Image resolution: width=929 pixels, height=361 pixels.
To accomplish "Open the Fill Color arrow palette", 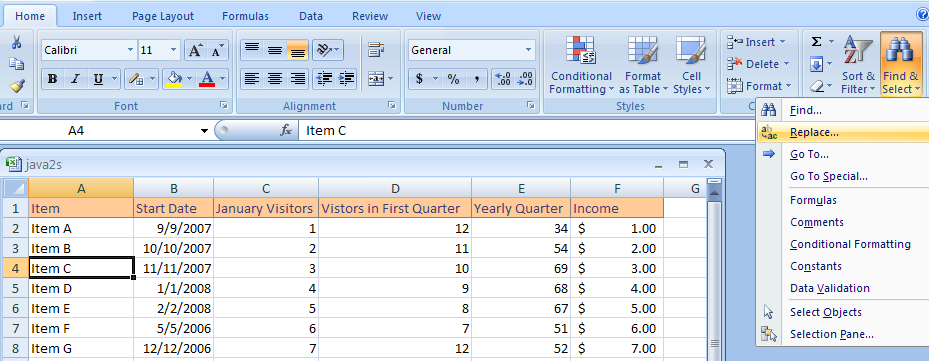I will pos(190,78).
